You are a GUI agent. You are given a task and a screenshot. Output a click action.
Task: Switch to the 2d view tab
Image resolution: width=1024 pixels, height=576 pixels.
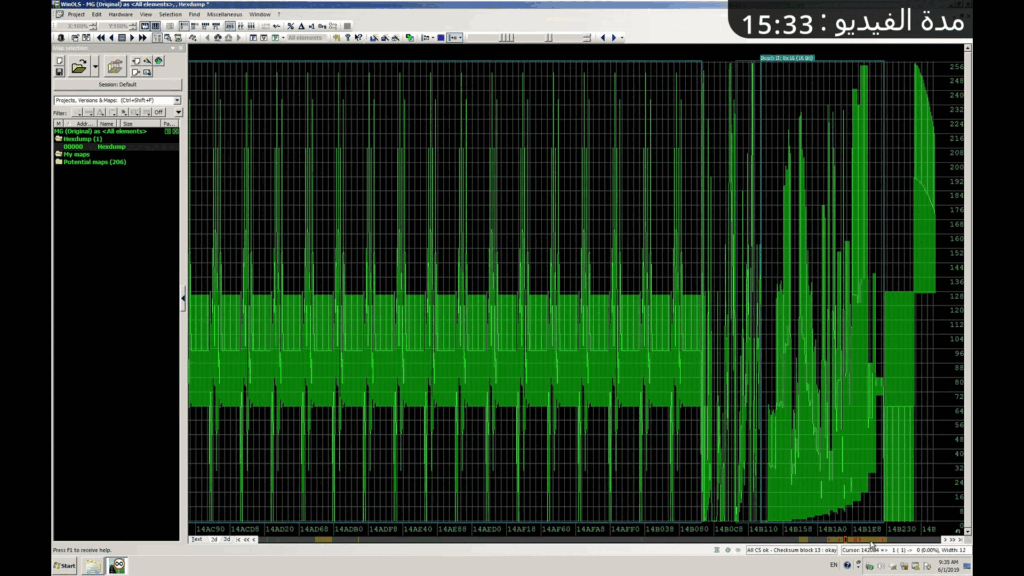point(214,539)
